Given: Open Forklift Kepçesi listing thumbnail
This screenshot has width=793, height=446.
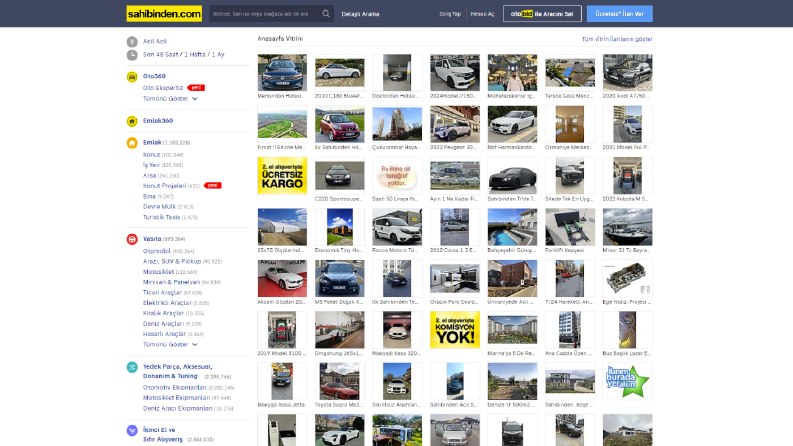Looking at the screenshot, I should pyautogui.click(x=570, y=227).
